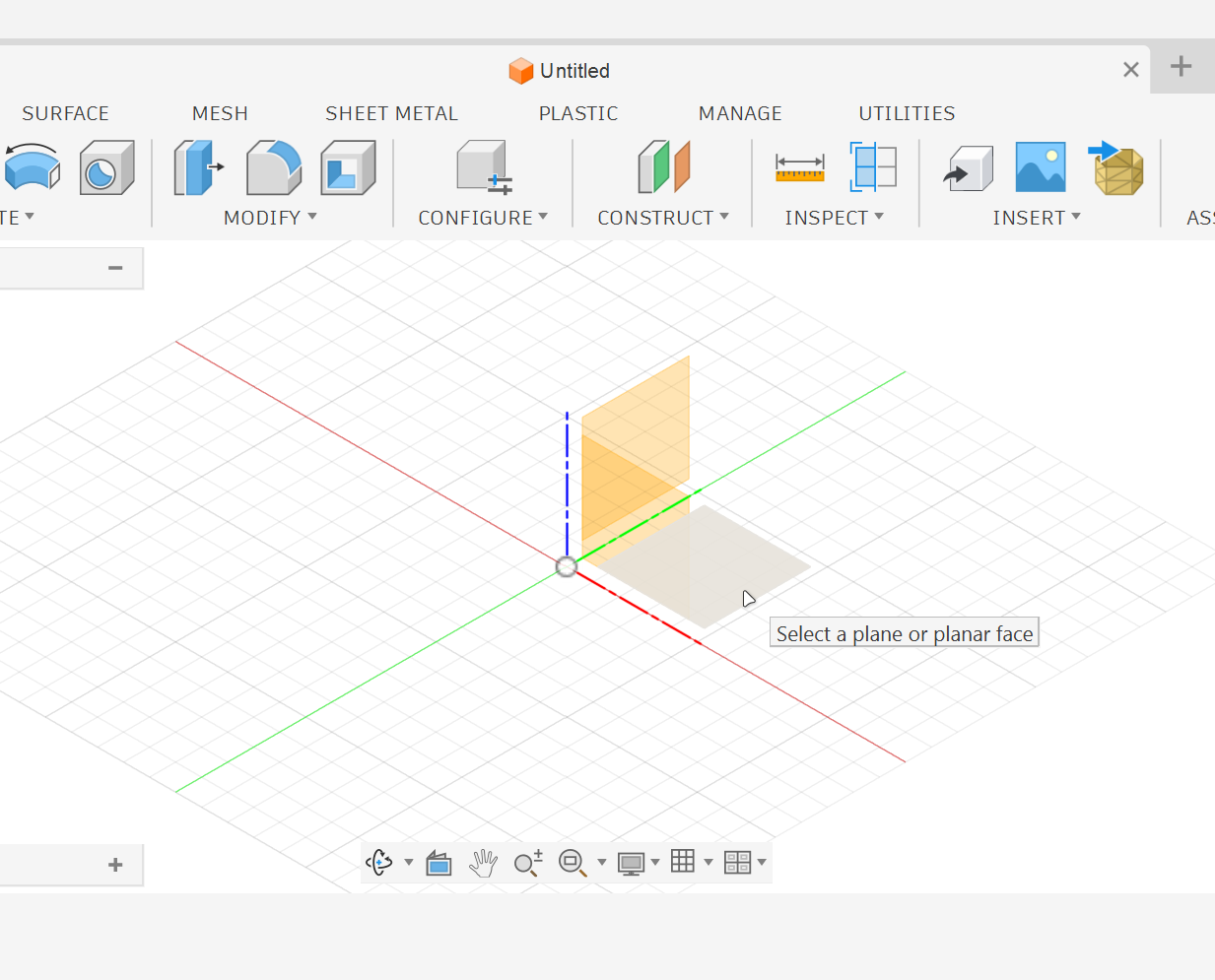Screen dimensions: 1215x980
Task: Select the Revolve tool icon
Action: [x=33, y=167]
